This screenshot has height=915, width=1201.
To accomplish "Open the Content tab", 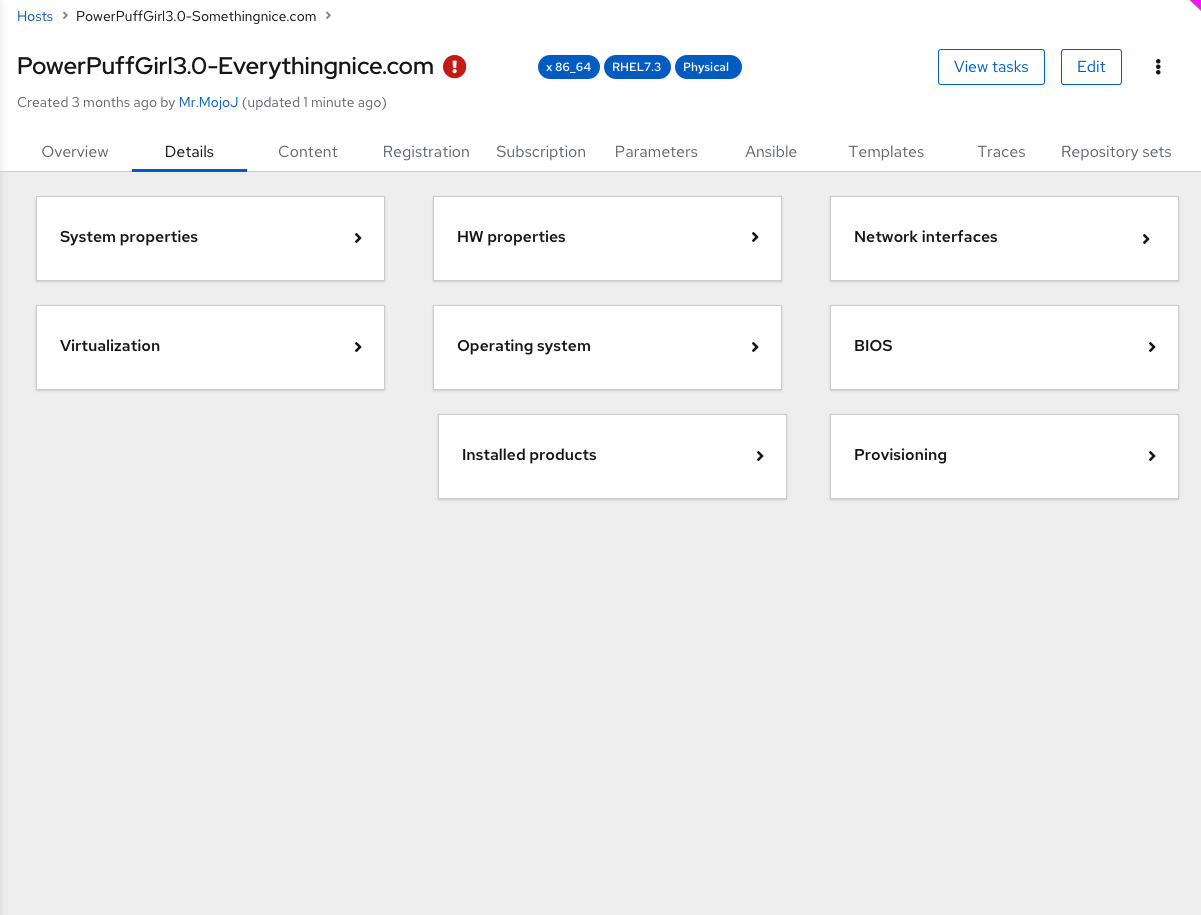I will (308, 152).
